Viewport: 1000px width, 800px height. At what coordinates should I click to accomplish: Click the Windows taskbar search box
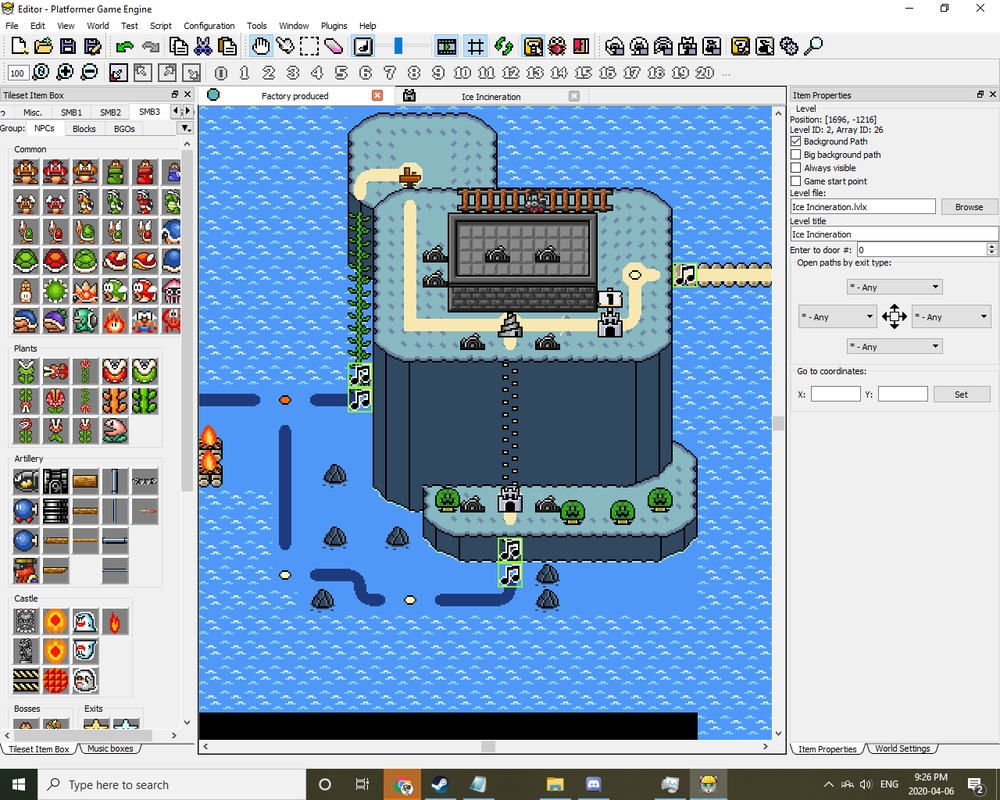coord(172,784)
